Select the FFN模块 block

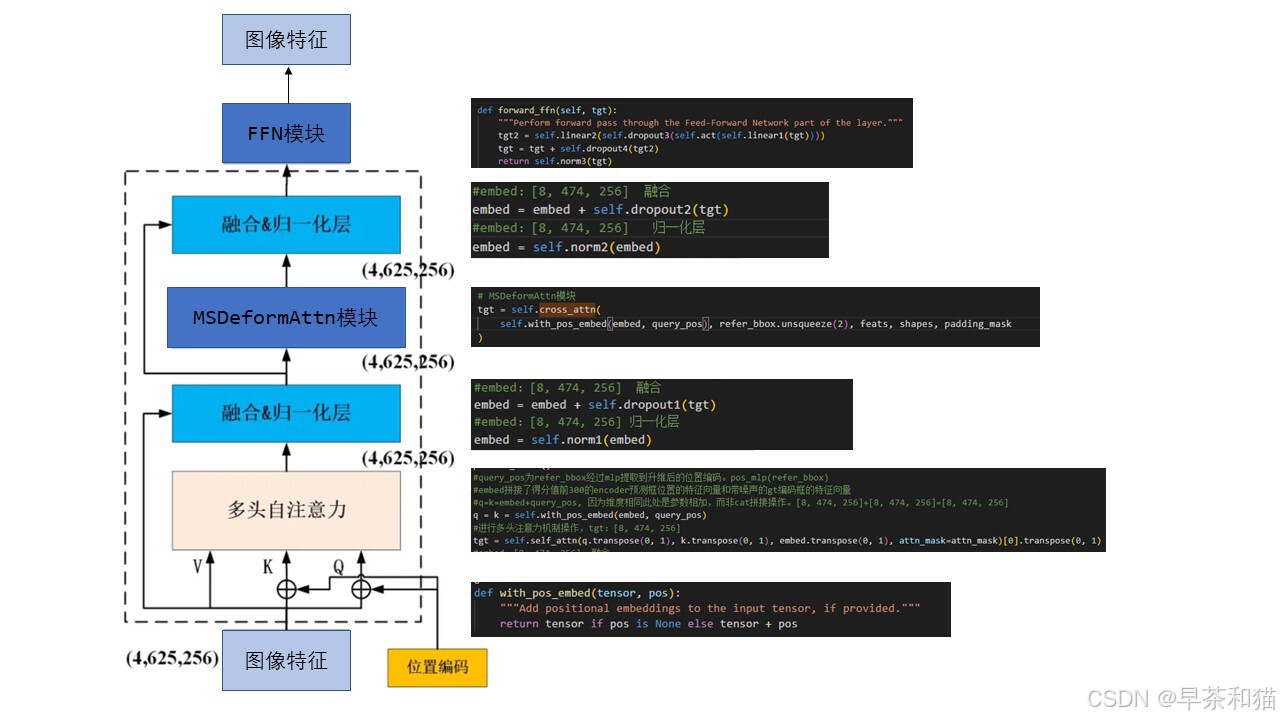click(286, 133)
